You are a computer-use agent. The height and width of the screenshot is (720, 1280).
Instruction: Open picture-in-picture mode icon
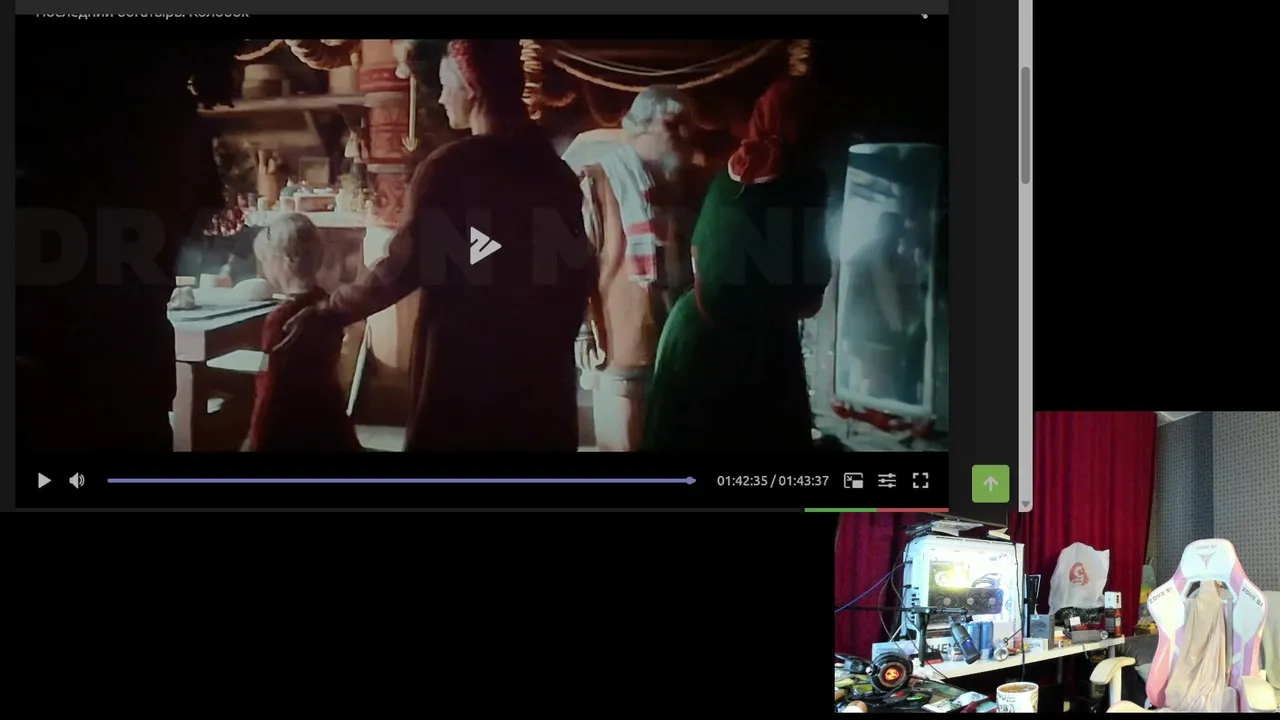[853, 481]
